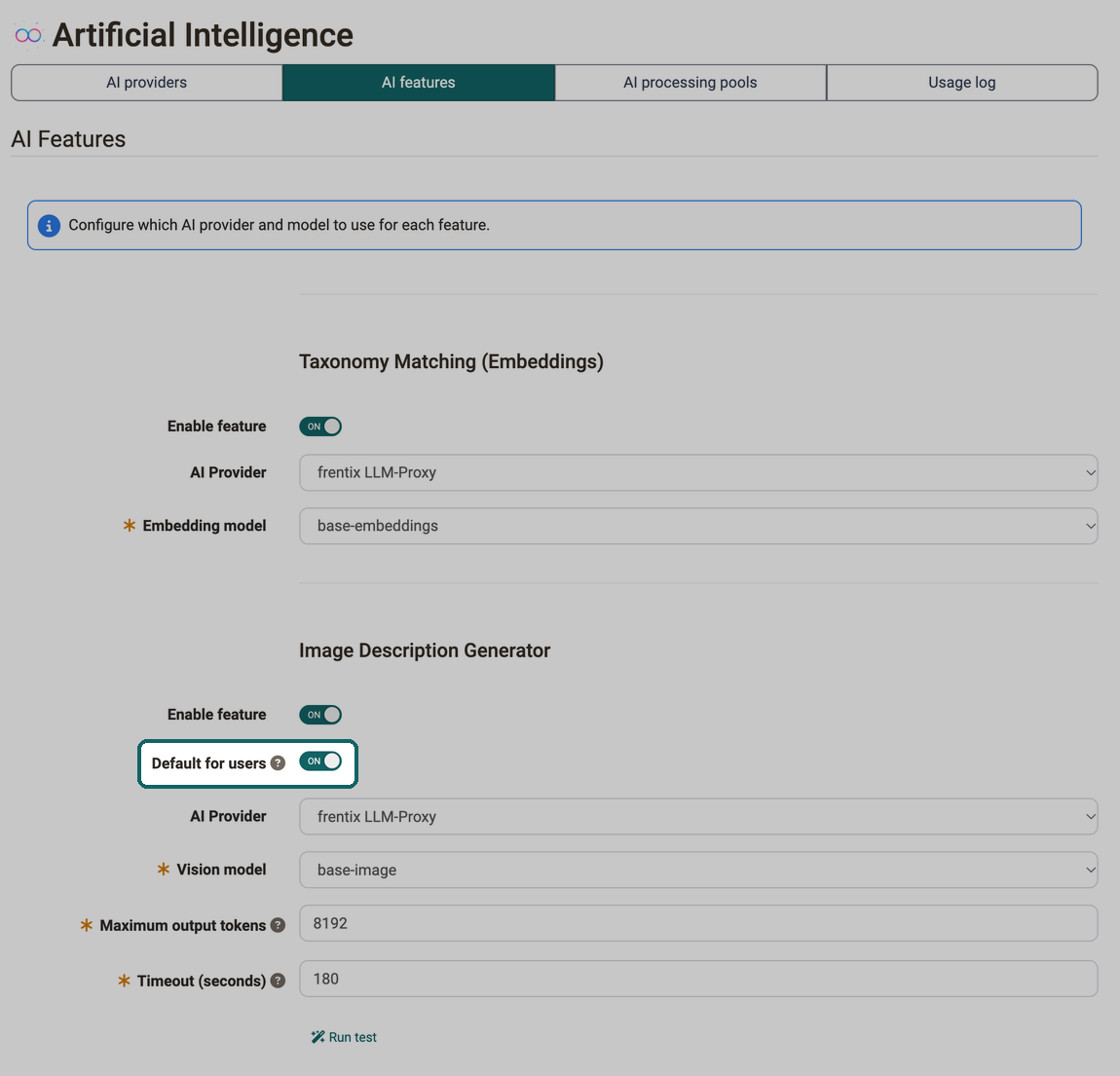Image resolution: width=1120 pixels, height=1076 pixels.
Task: Expand the Vision model dropdown
Action: pos(698,870)
